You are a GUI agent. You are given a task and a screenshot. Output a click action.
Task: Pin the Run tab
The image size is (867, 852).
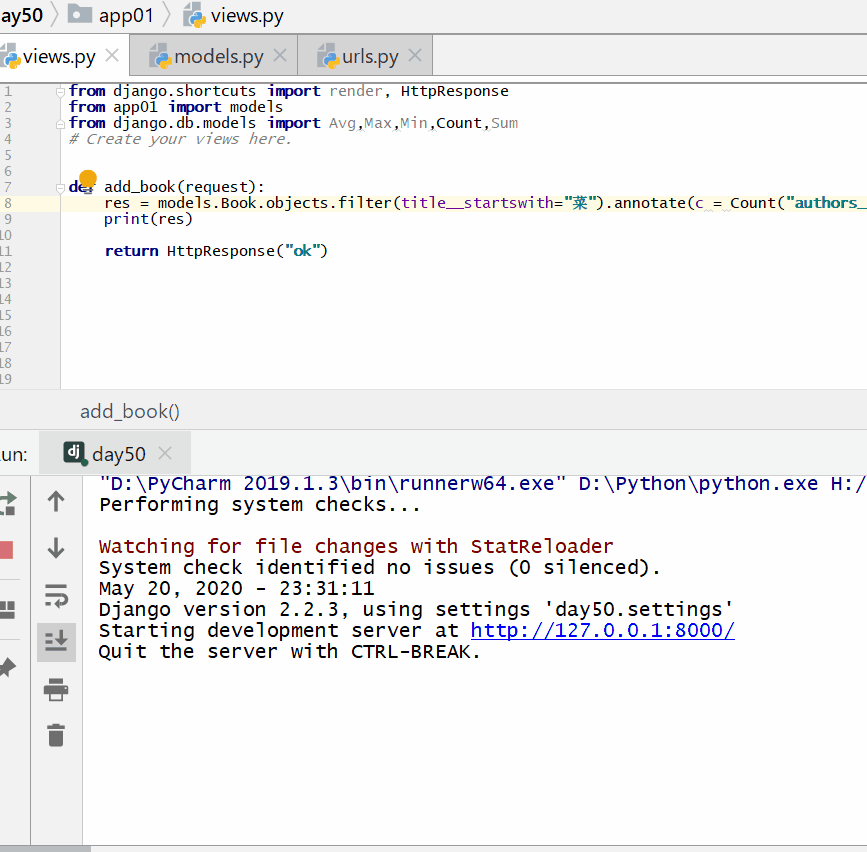[x=6, y=667]
